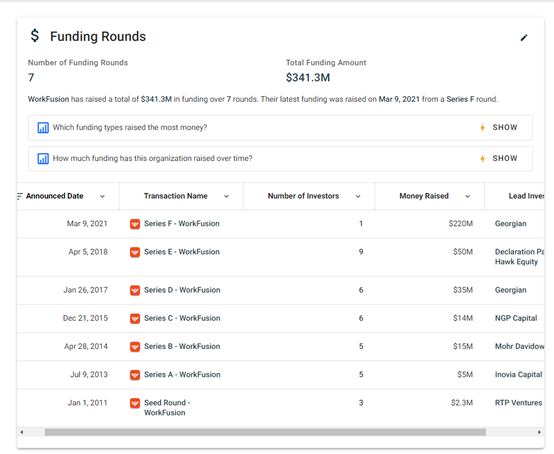554x454 pixels.
Task: Click the Transaction Name column header
Action: click(176, 196)
